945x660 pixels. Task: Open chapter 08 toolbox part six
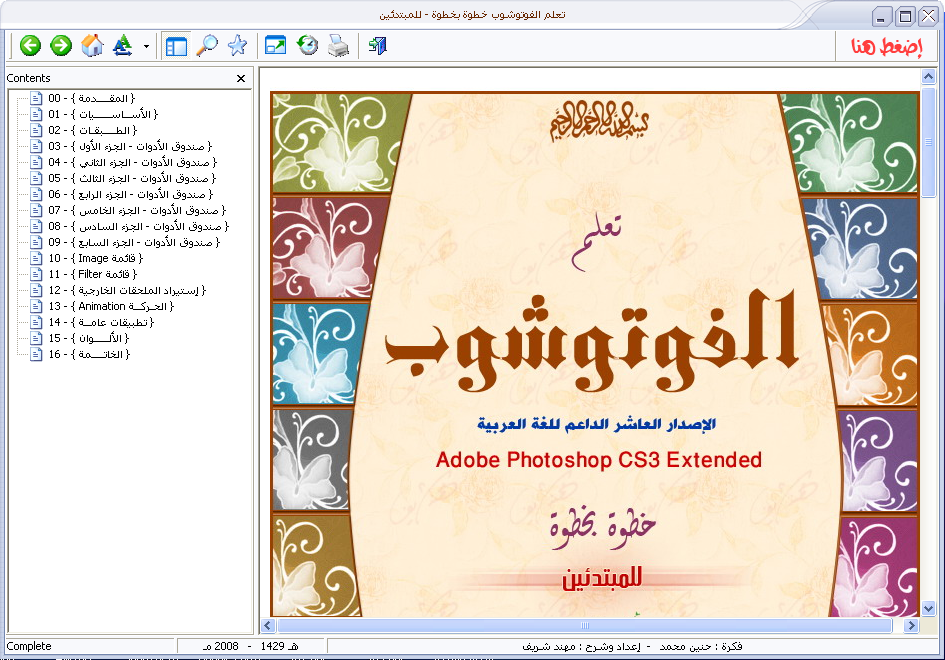(x=138, y=226)
